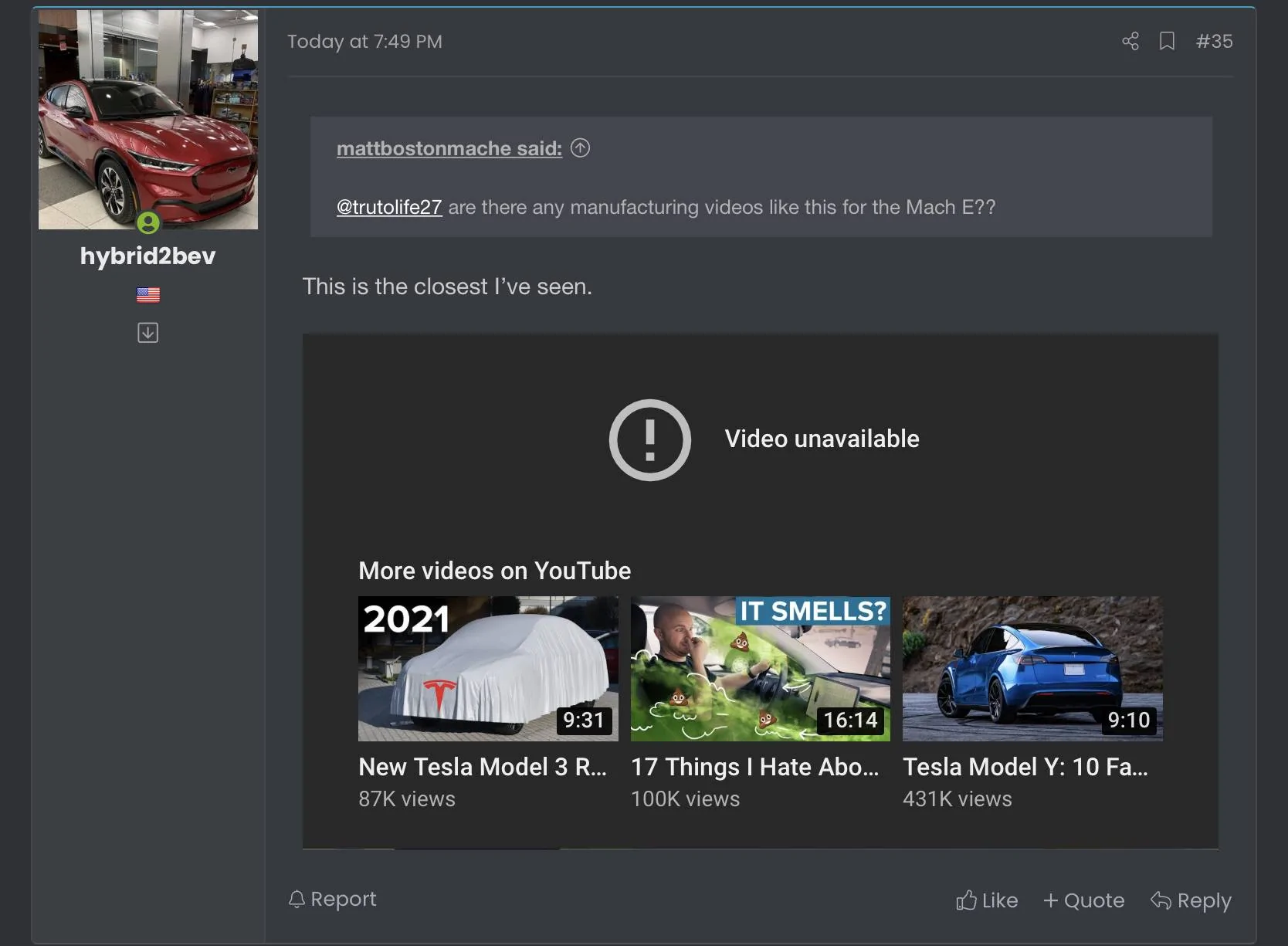Image resolution: width=1288 pixels, height=946 pixels.
Task: Report this post
Action: pos(332,899)
